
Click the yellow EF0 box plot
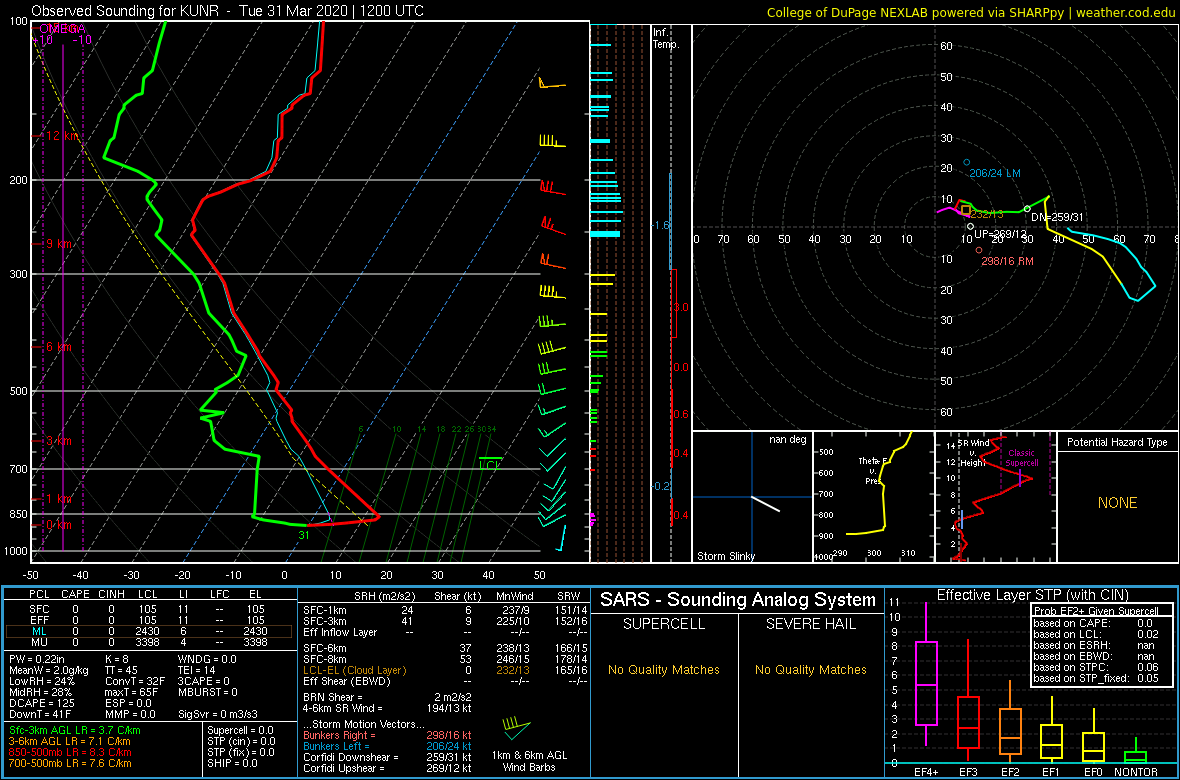point(1094,736)
